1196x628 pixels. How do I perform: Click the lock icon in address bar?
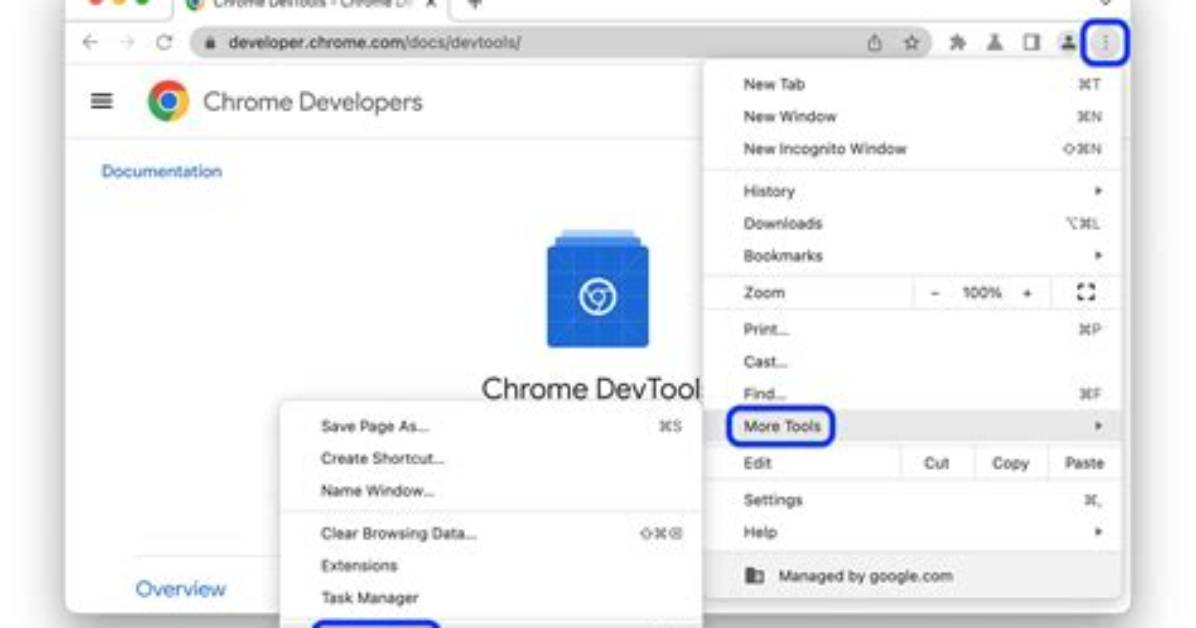[211, 43]
